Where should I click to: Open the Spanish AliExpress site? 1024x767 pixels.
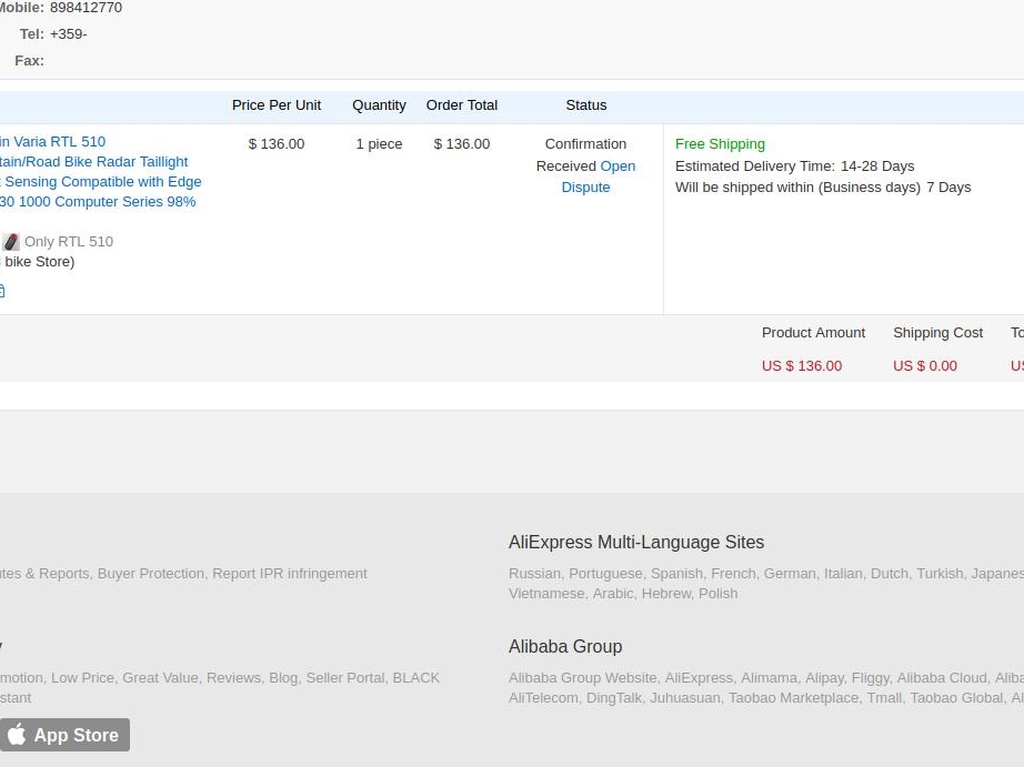(x=676, y=573)
